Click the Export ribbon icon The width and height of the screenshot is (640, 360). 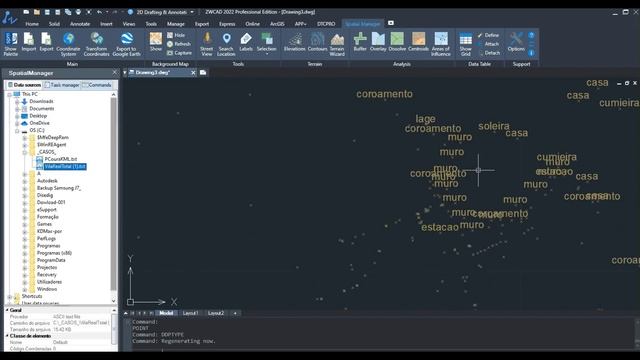46,42
